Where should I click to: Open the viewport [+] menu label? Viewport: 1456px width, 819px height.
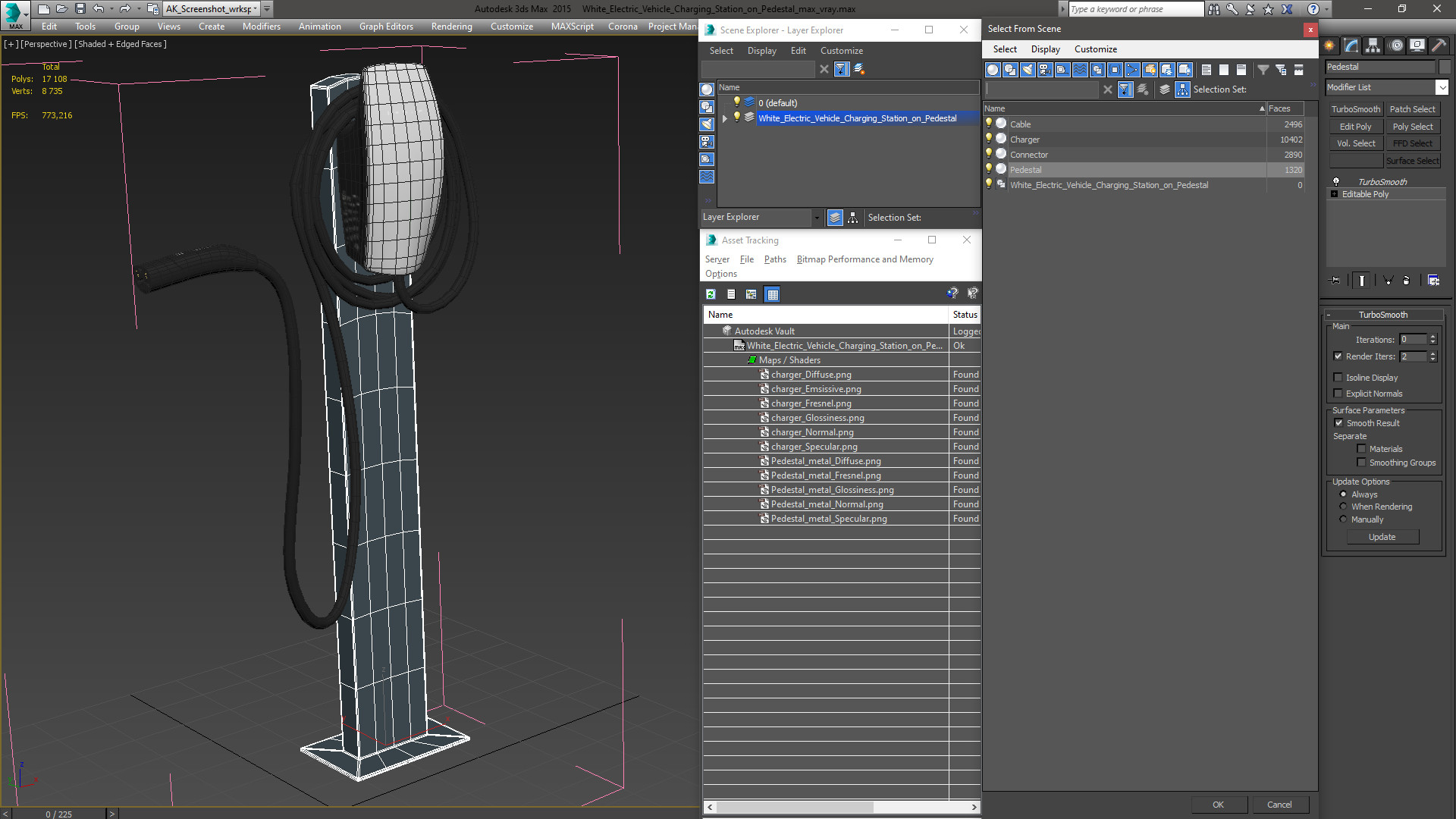click(x=11, y=44)
